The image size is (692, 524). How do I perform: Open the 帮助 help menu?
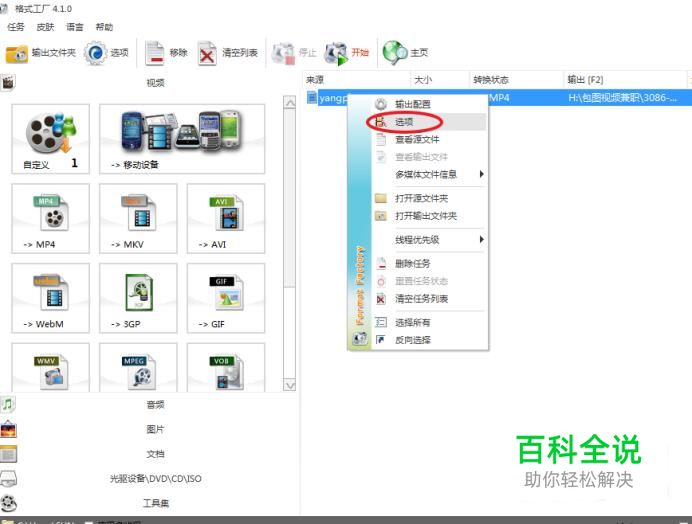(x=104, y=27)
